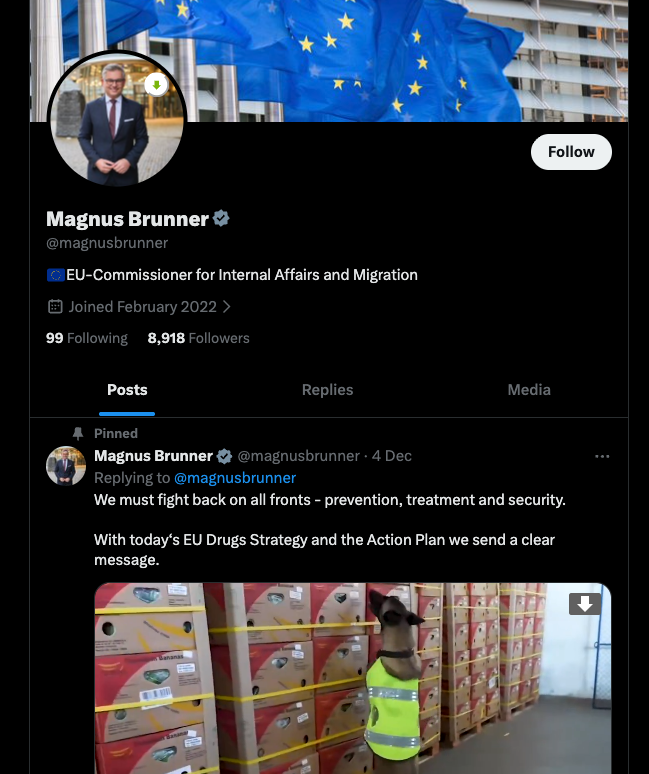Viewport: 649px width, 774px height.
Task: Switch to the Media tab
Action: tap(529, 389)
